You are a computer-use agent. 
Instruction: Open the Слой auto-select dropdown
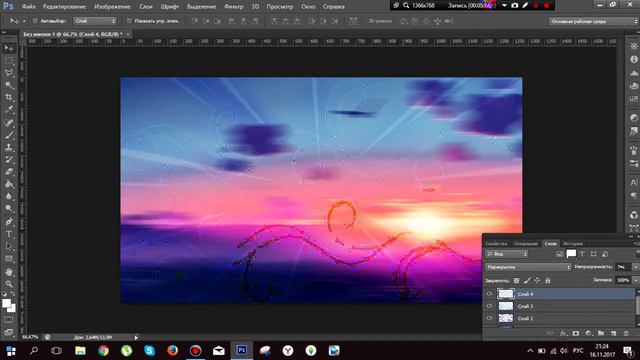click(95, 21)
